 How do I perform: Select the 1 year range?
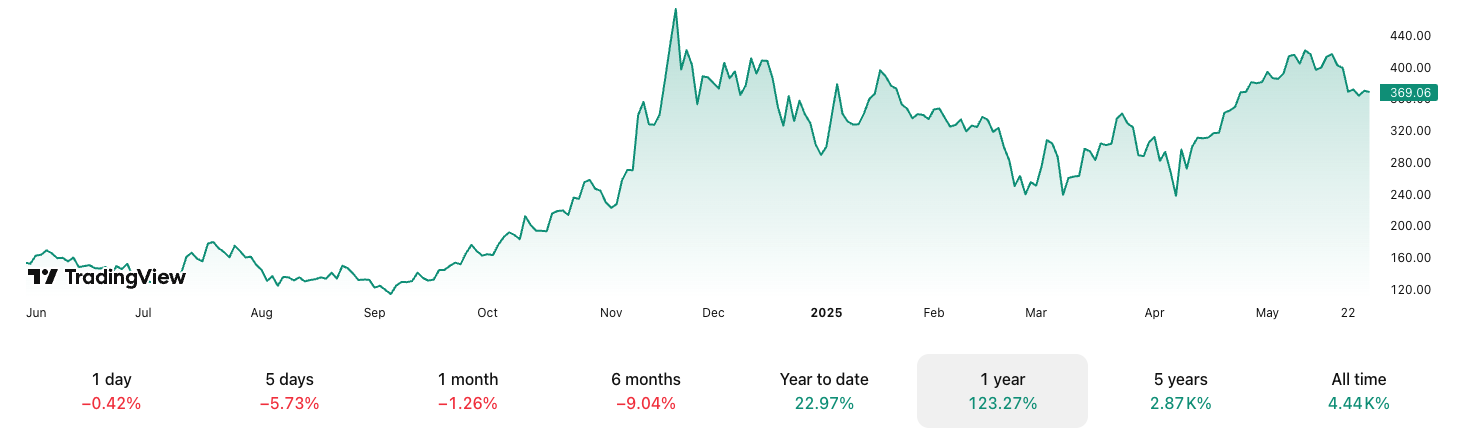[1002, 391]
